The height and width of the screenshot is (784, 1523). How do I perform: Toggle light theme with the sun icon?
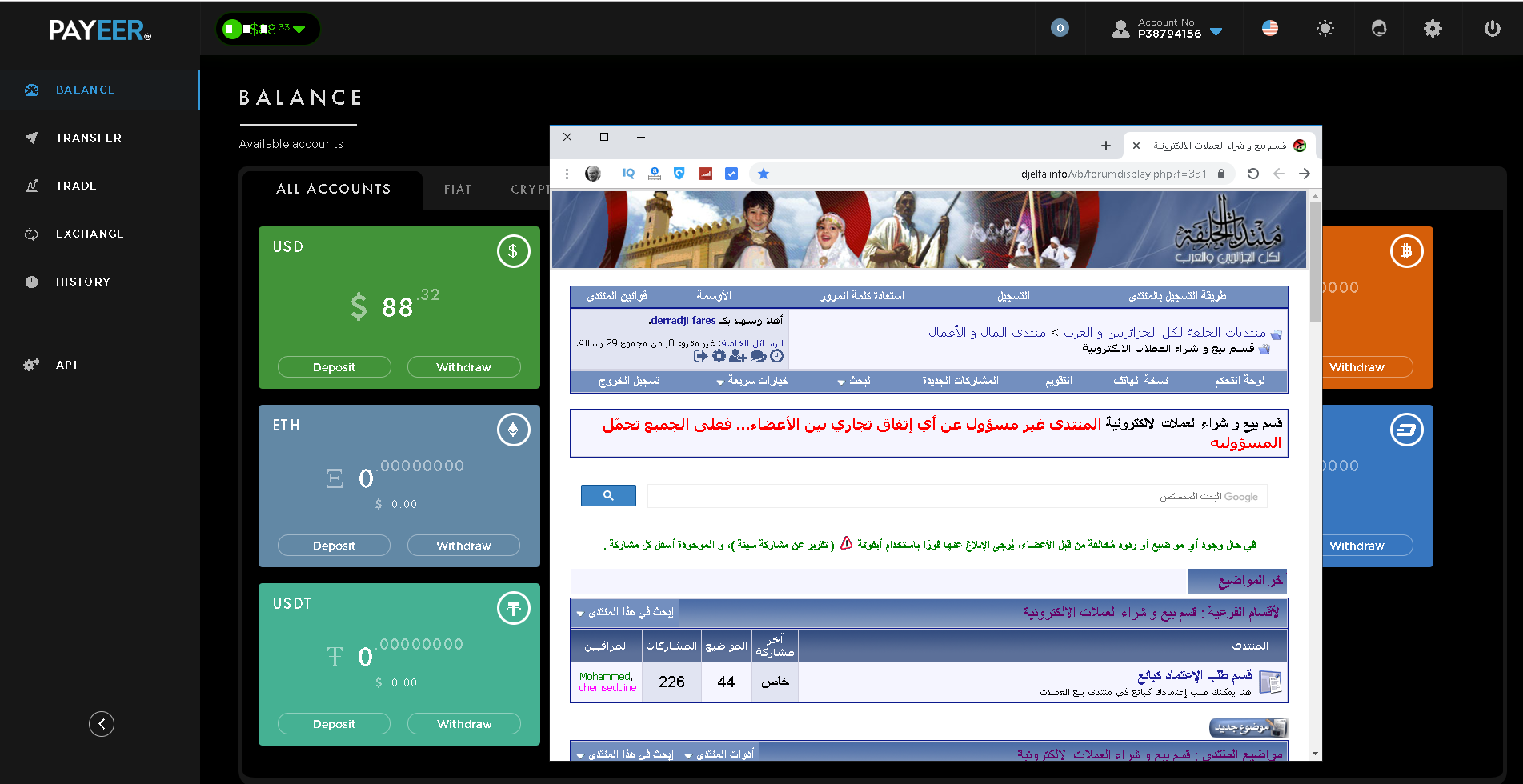1325,29
